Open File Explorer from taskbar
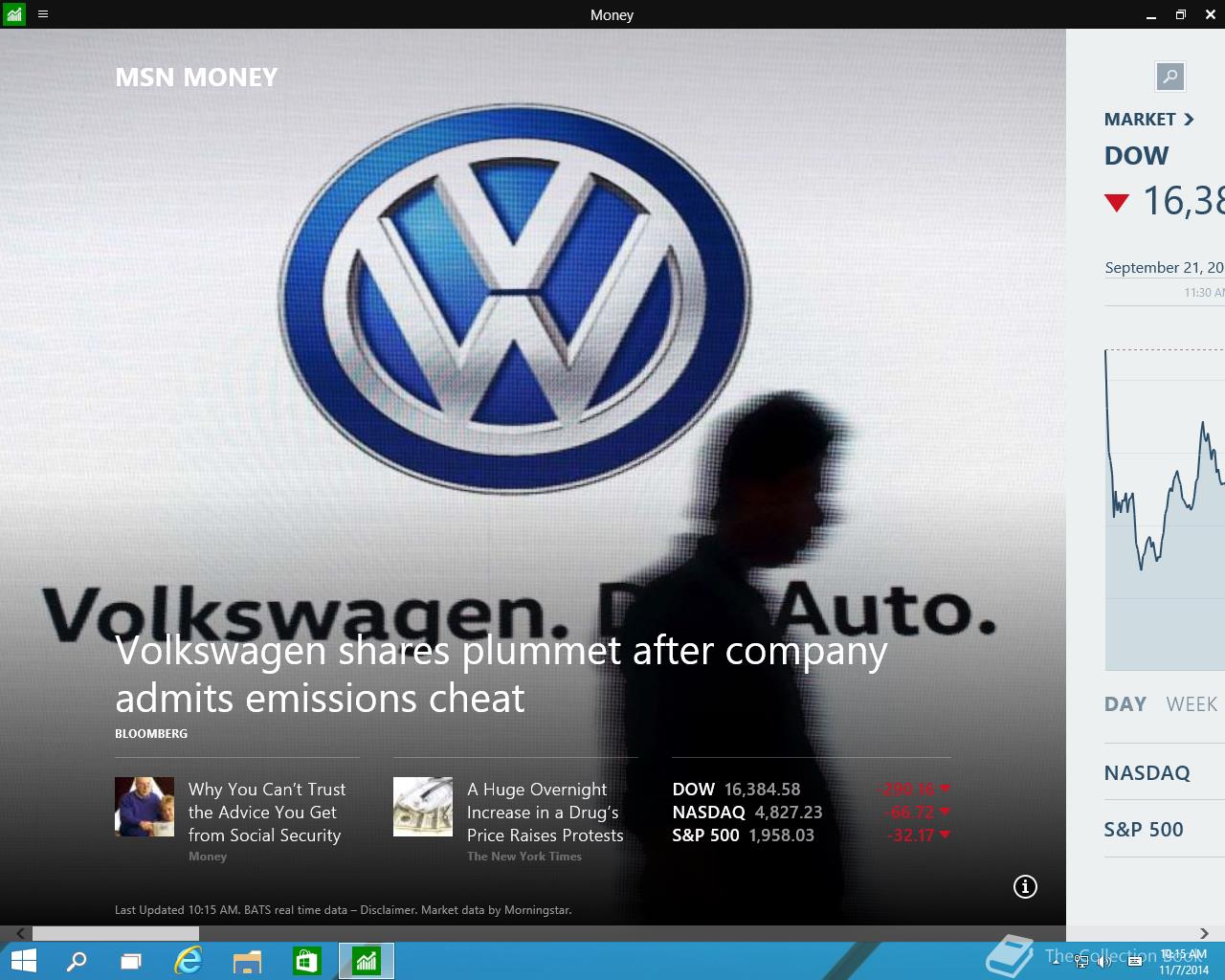The width and height of the screenshot is (1225, 980). tap(247, 961)
